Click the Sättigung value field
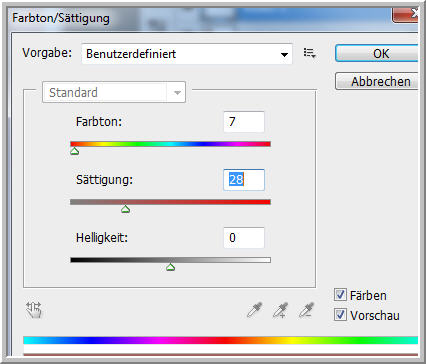Image resolution: width=426 pixels, height=364 pixels. (x=244, y=180)
